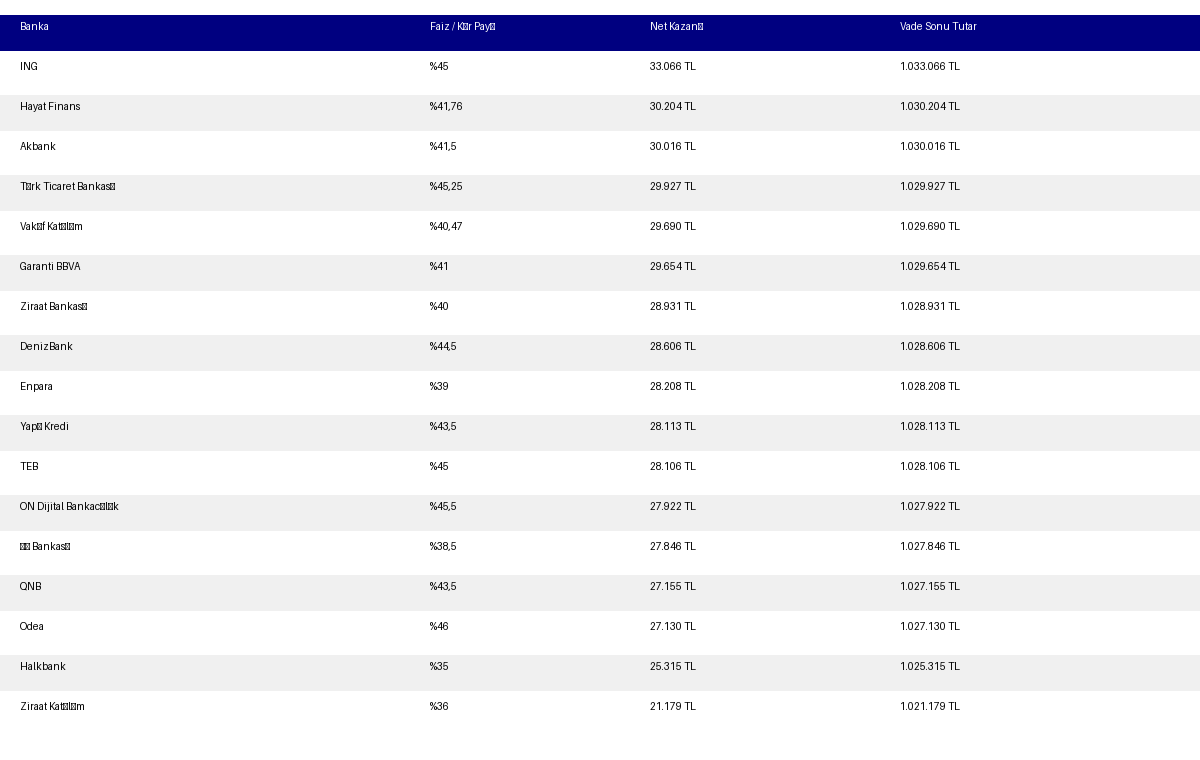Select the Halkbank bank name

(43, 667)
